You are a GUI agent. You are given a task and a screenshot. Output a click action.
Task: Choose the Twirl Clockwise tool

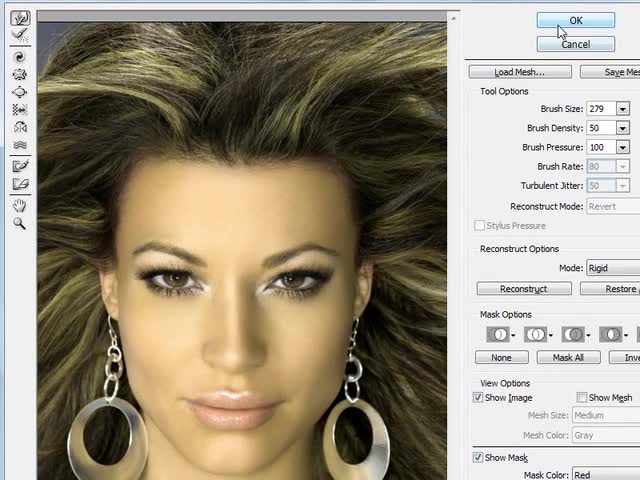coord(19,56)
